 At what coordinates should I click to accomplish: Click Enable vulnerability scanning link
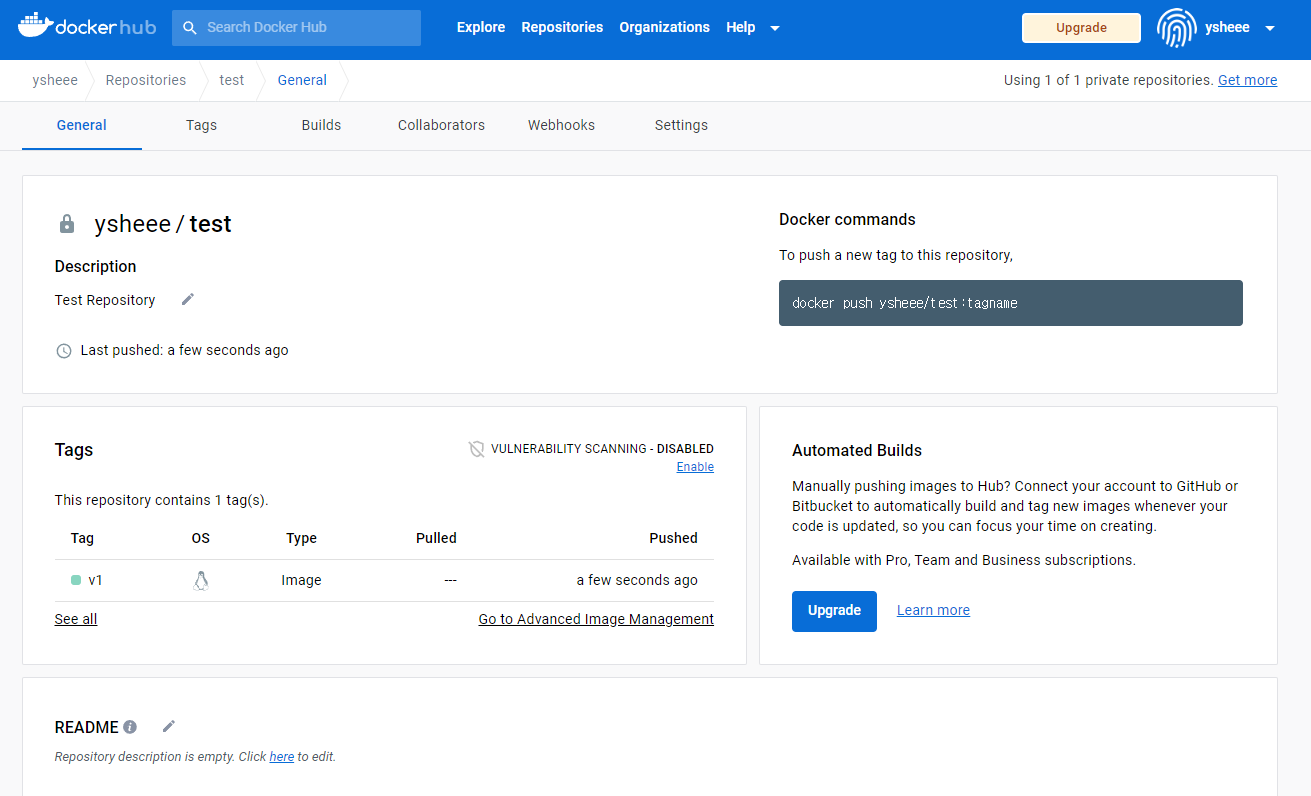tap(695, 467)
